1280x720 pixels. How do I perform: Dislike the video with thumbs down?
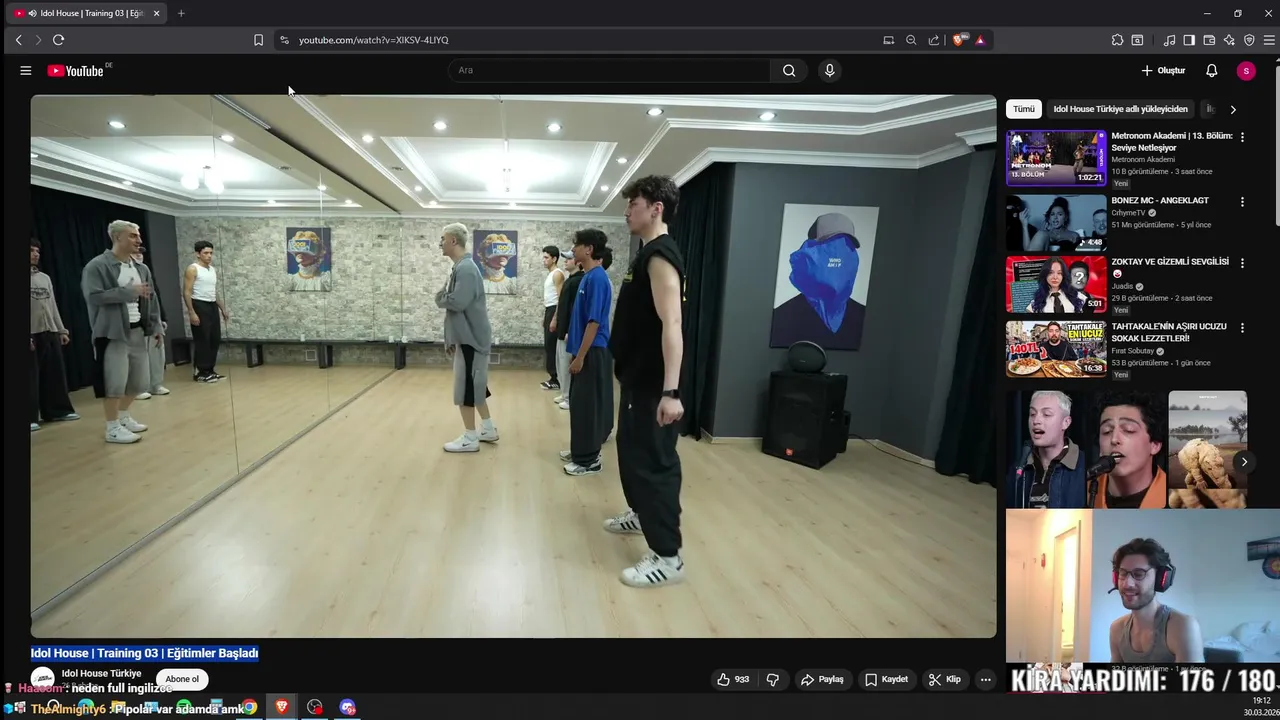click(x=773, y=679)
